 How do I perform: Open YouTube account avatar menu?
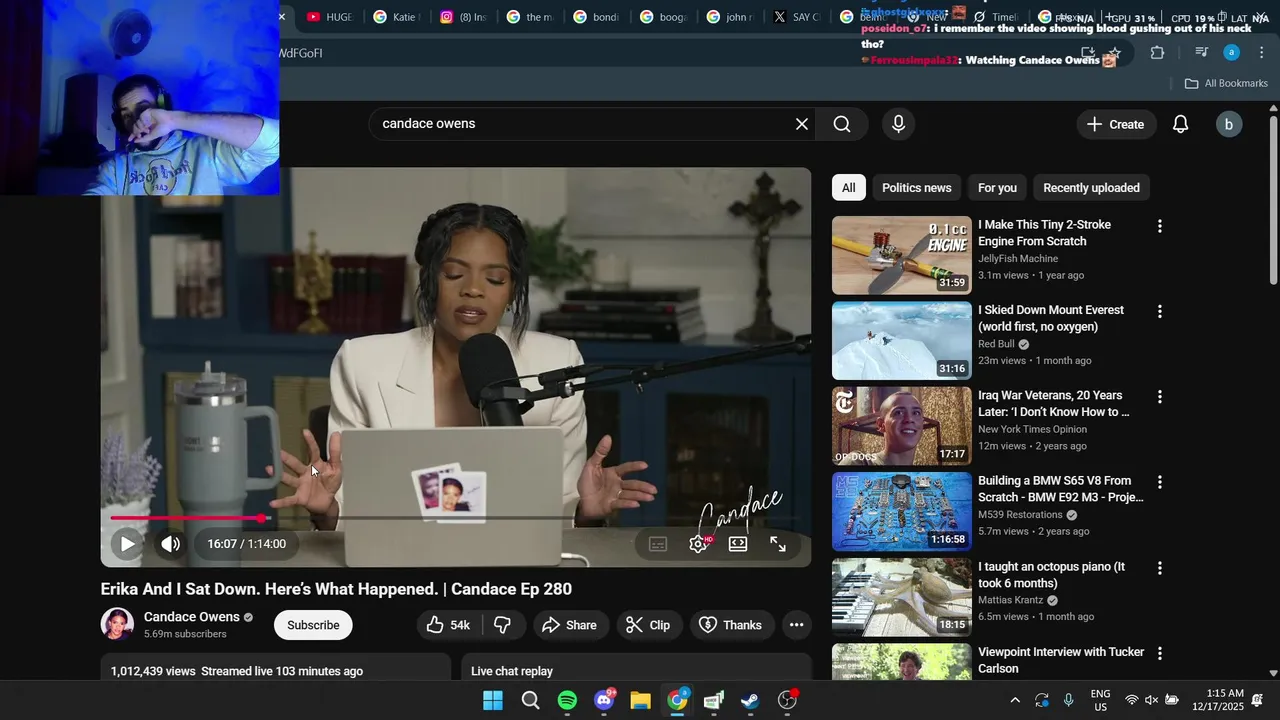[x=1229, y=124]
